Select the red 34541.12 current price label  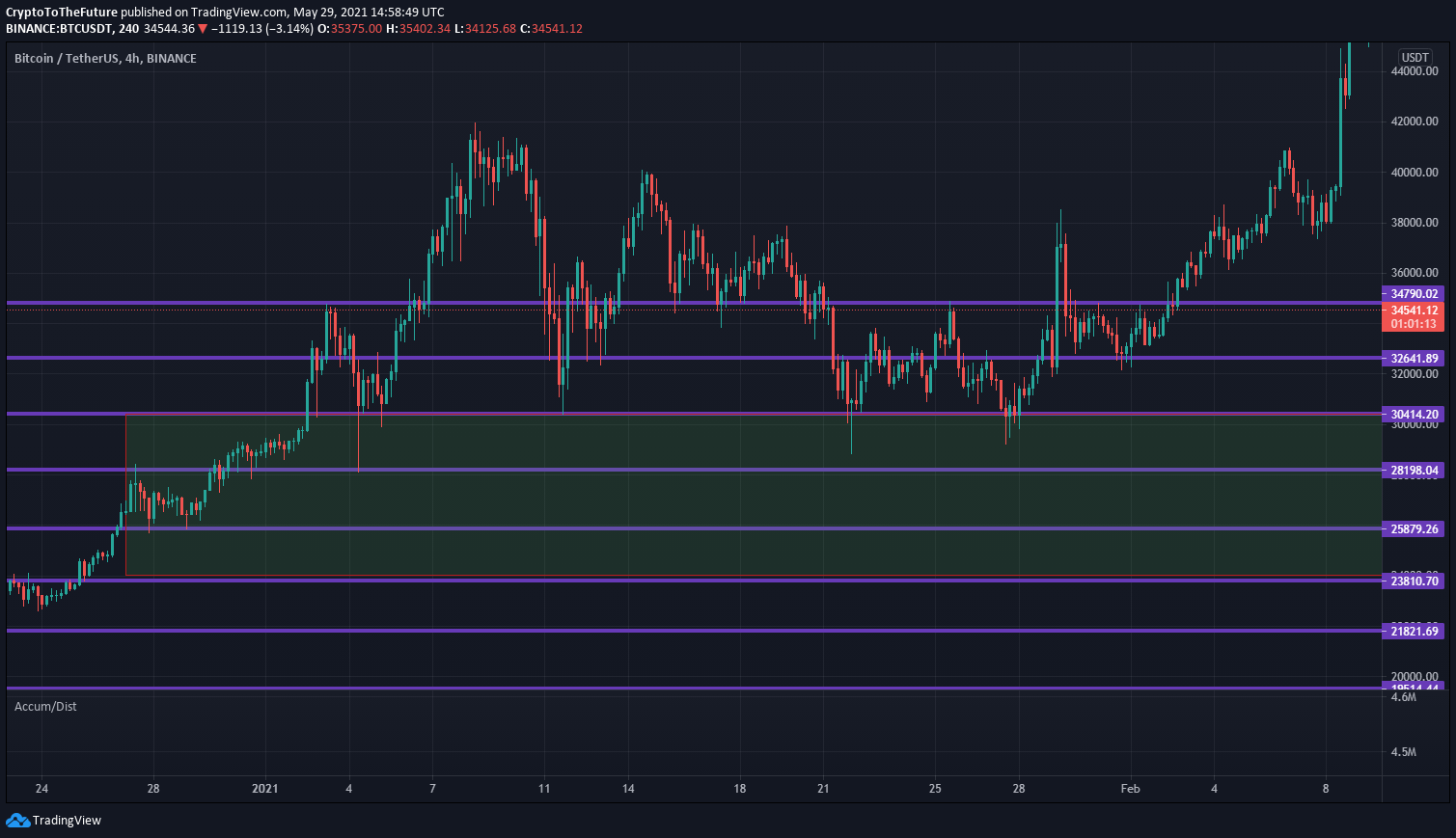click(1414, 311)
